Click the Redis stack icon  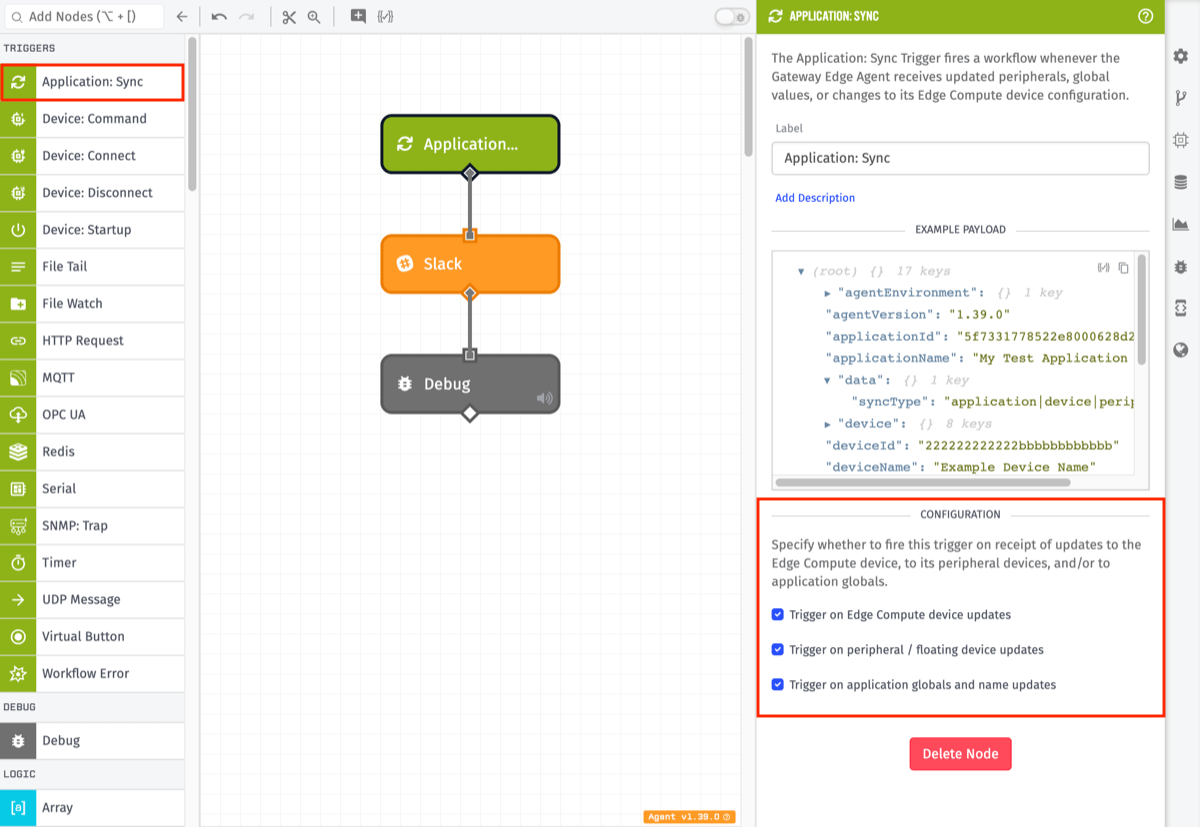coord(18,452)
